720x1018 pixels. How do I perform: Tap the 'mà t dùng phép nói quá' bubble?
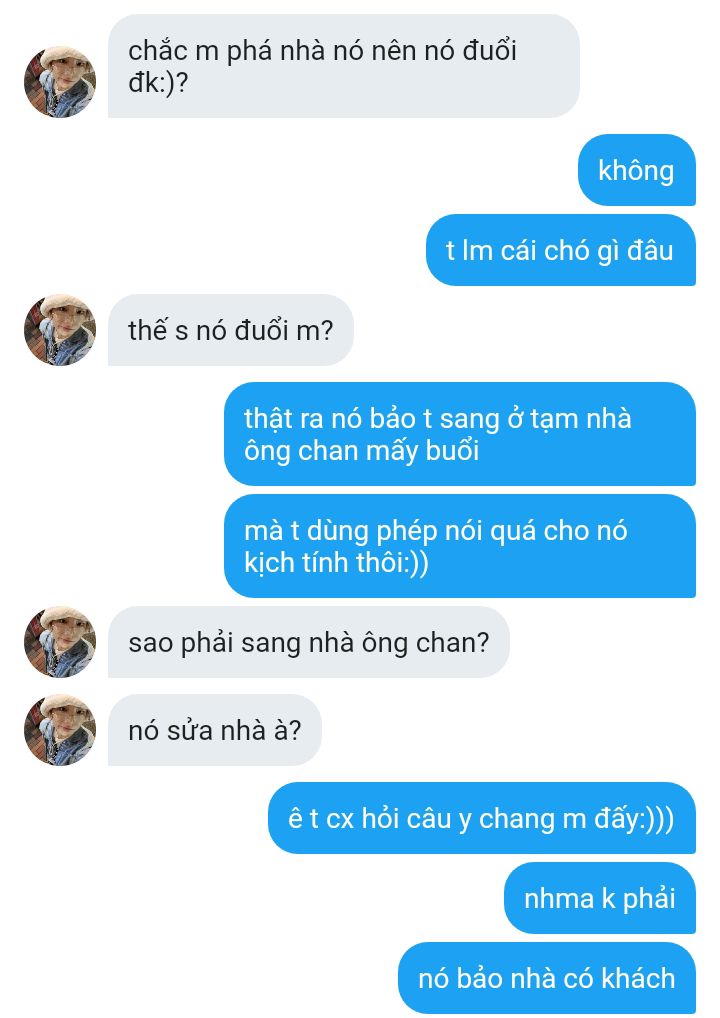pyautogui.click(x=460, y=546)
